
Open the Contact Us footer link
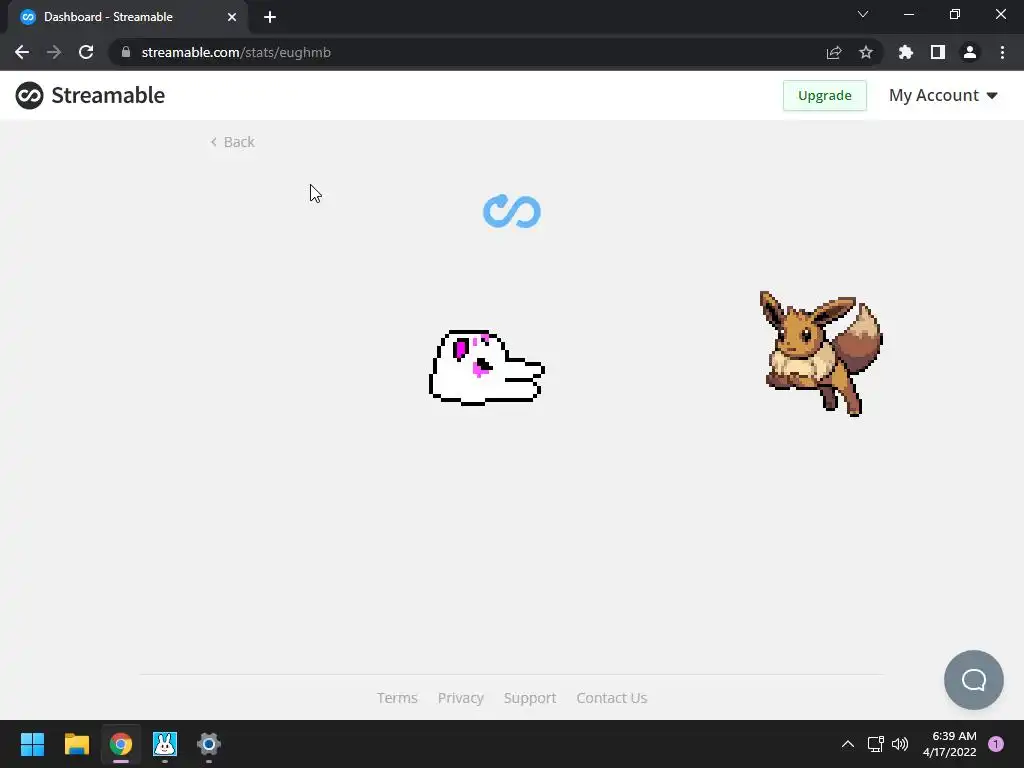point(611,698)
